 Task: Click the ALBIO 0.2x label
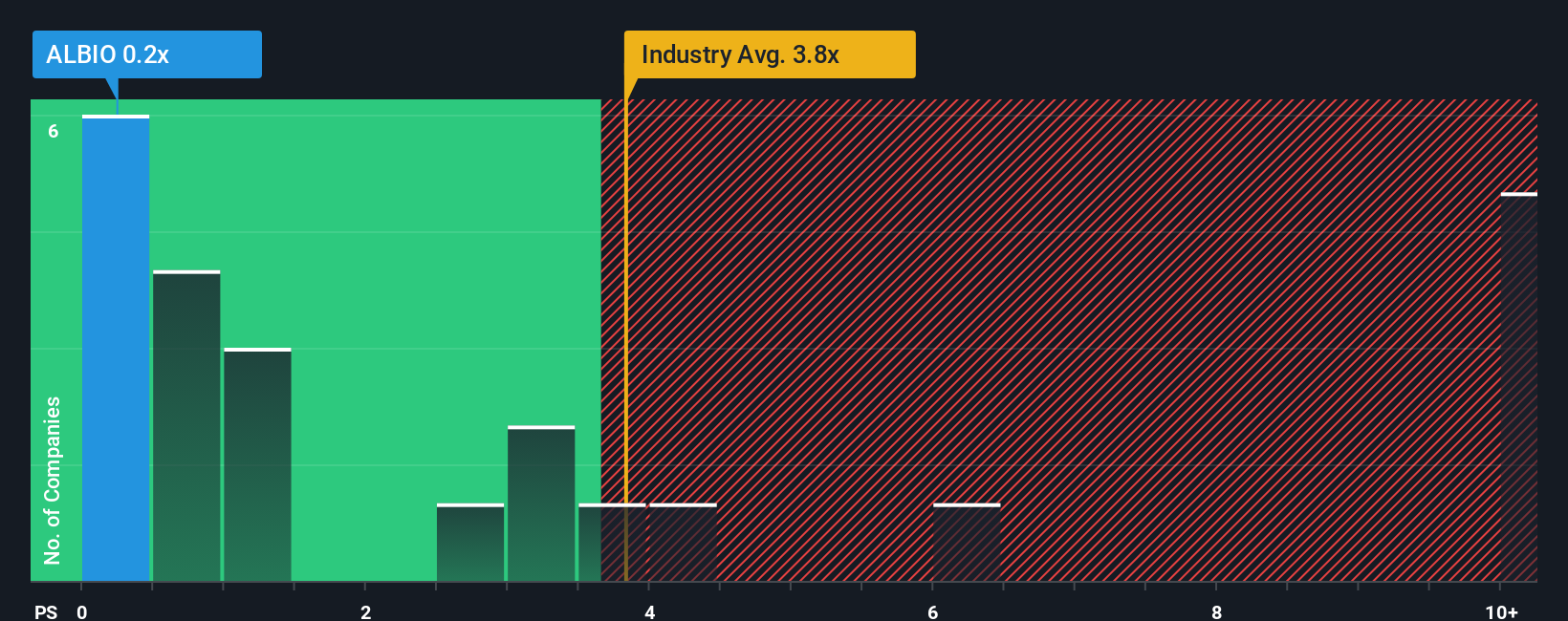(146, 54)
